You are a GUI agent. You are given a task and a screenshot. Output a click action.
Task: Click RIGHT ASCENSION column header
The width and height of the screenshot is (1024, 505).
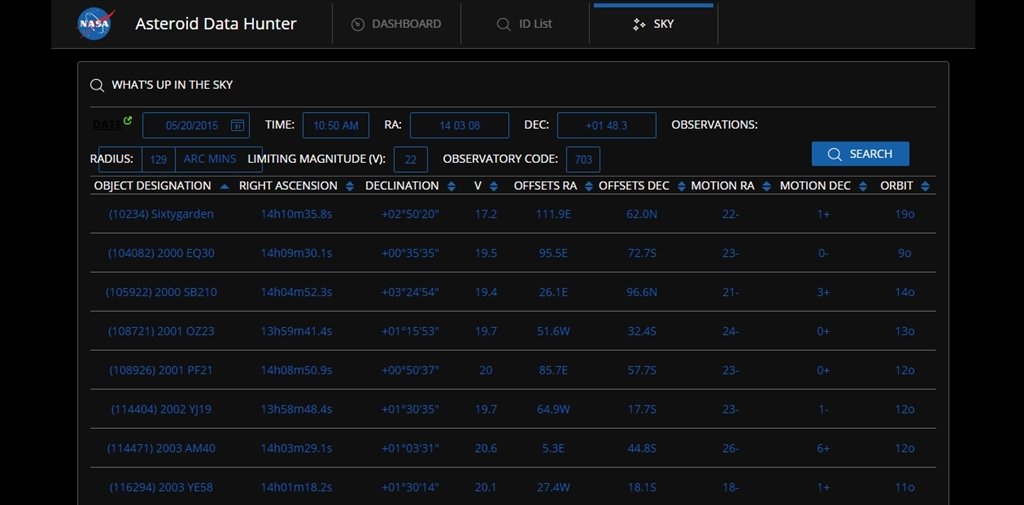[288, 186]
